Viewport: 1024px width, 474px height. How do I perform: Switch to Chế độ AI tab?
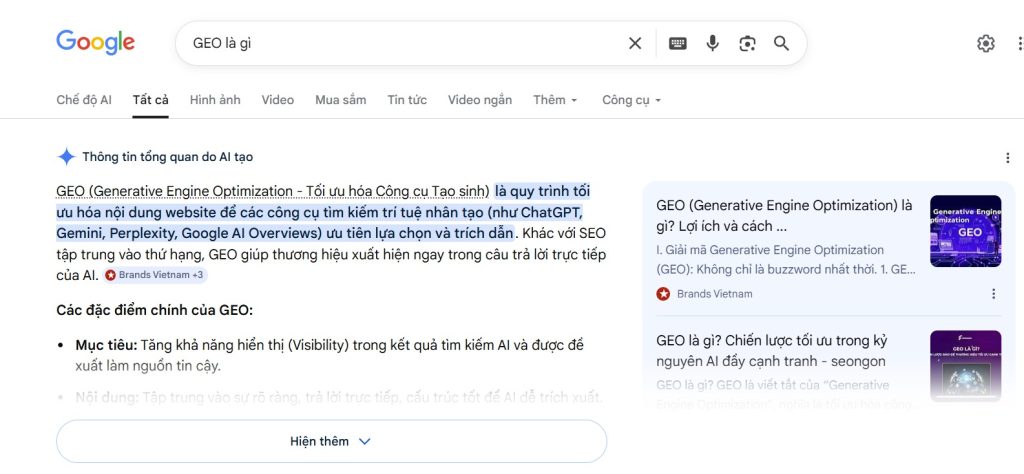coord(84,100)
